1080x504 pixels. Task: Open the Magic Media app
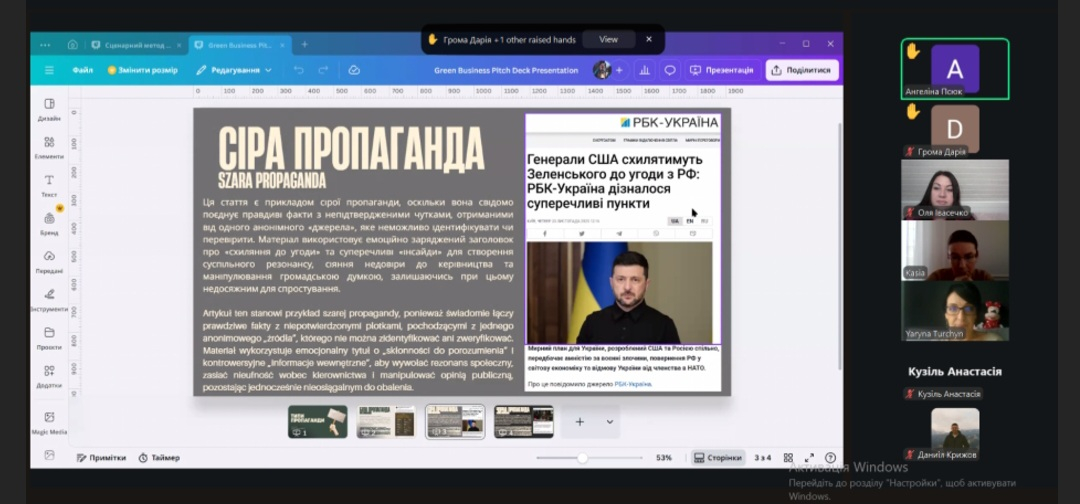point(49,423)
